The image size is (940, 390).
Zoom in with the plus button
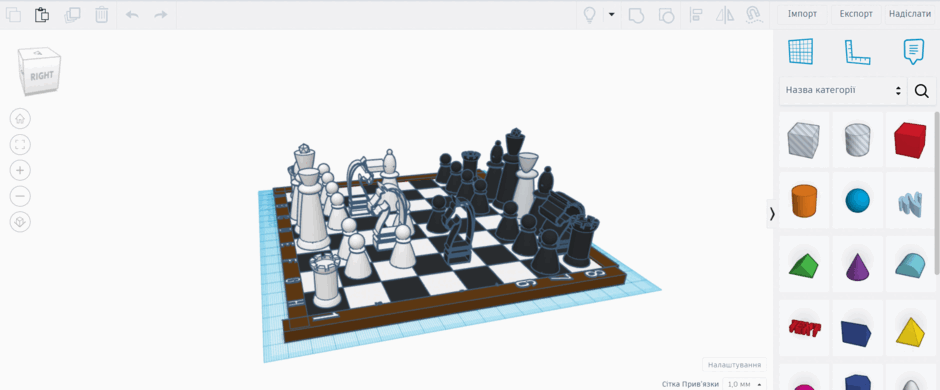click(20, 170)
